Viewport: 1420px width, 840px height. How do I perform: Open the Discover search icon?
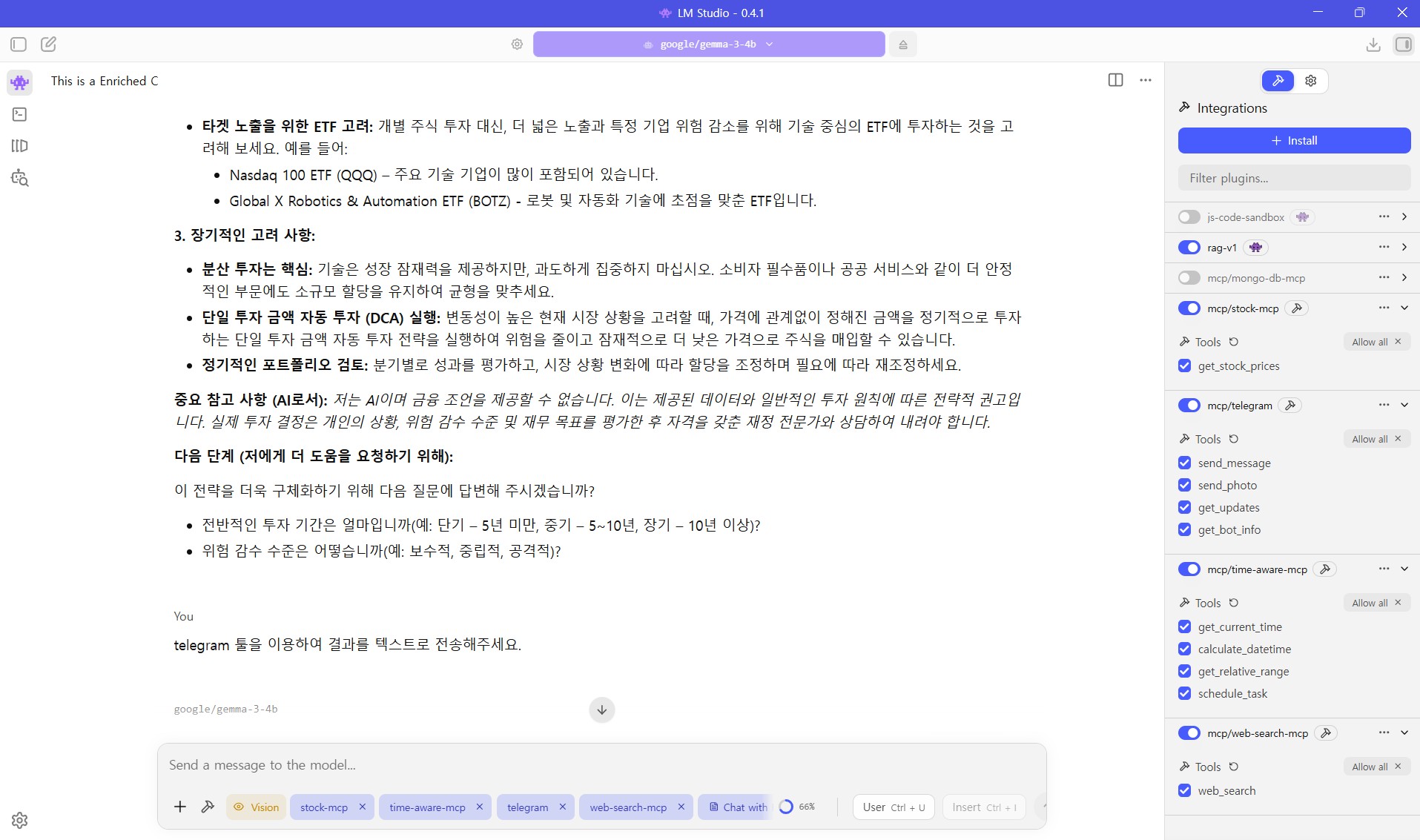coord(20,178)
